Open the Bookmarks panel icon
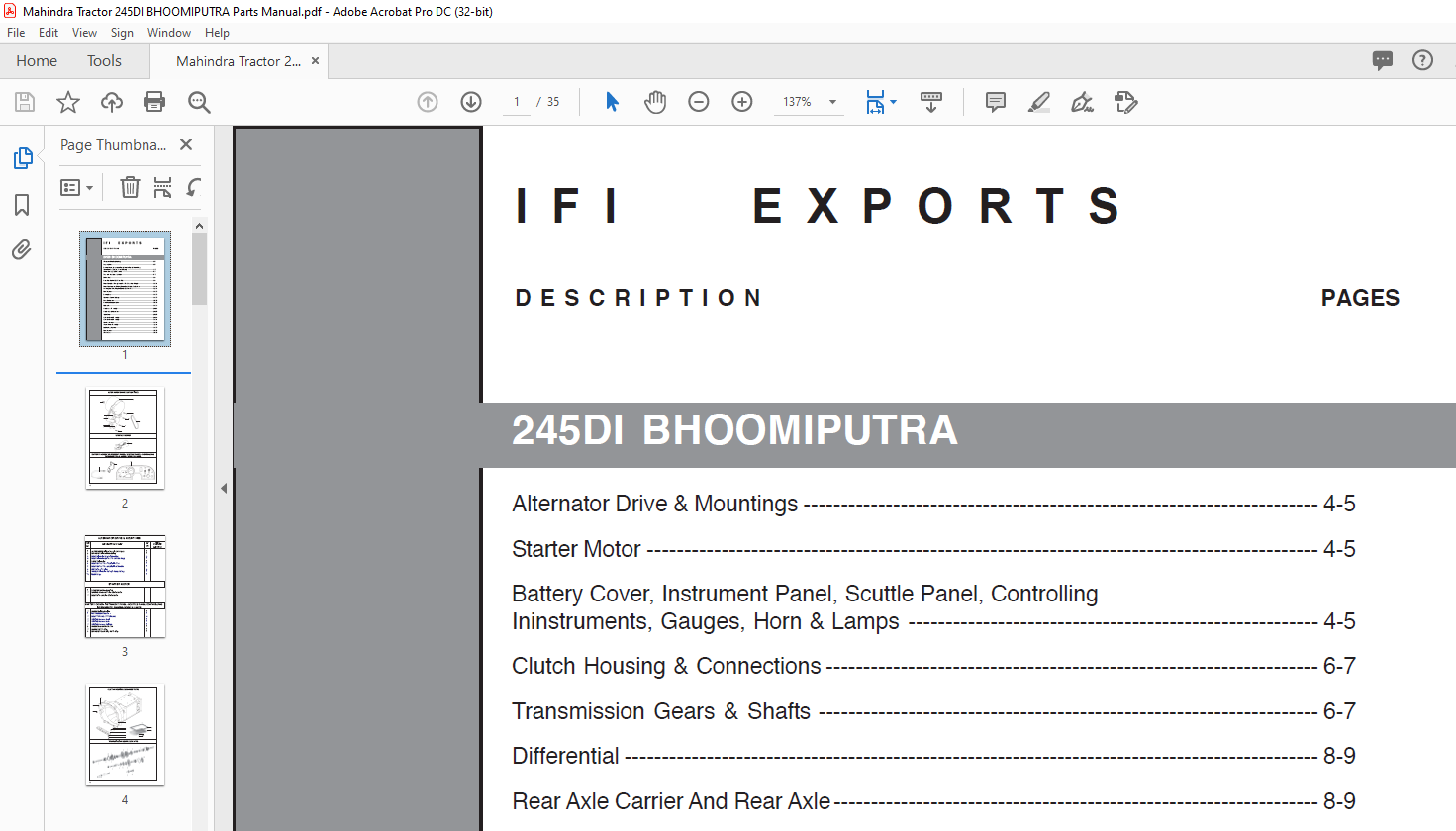This screenshot has height=831, width=1456. click(x=22, y=205)
